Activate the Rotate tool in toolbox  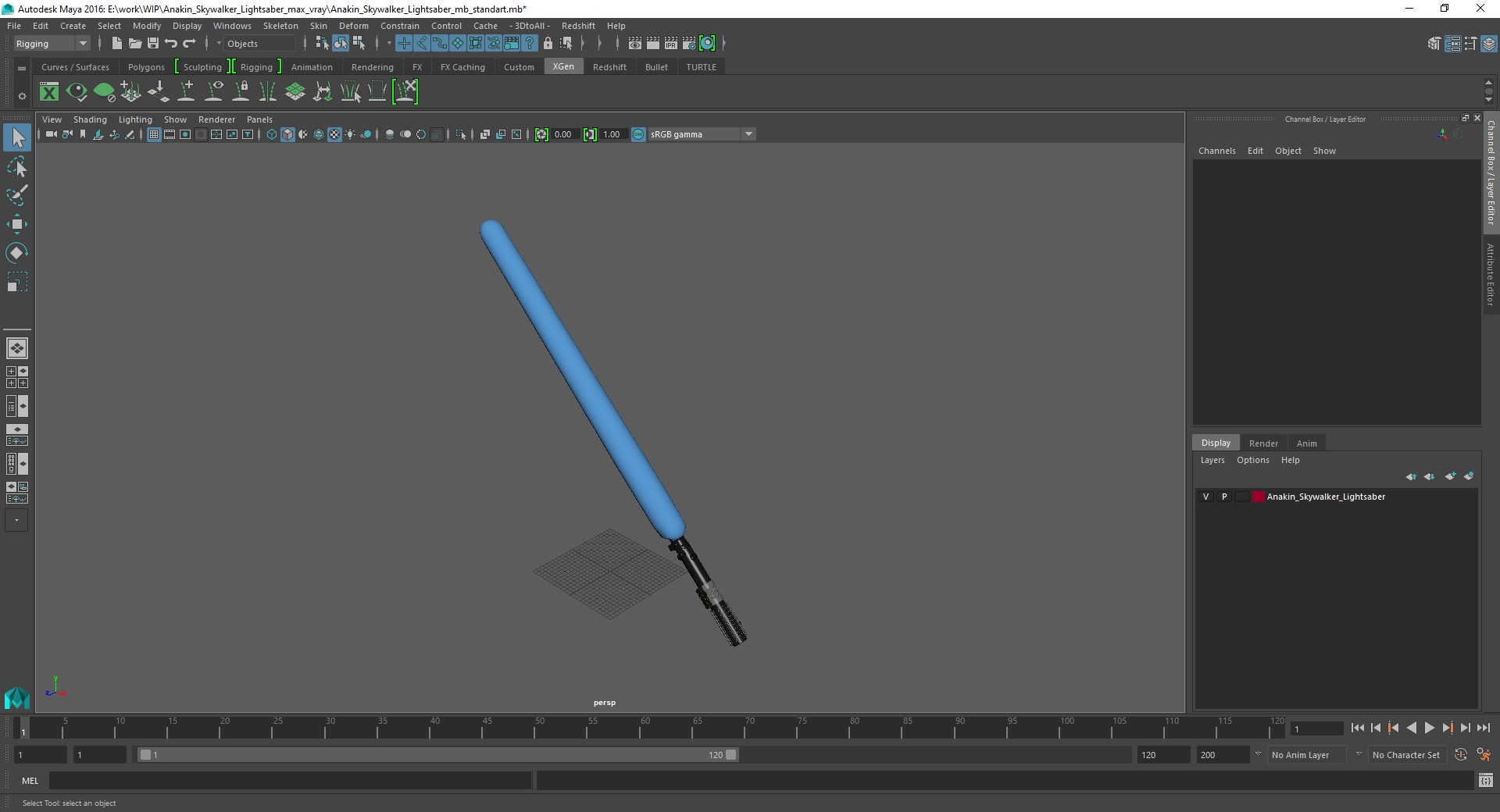(x=17, y=253)
